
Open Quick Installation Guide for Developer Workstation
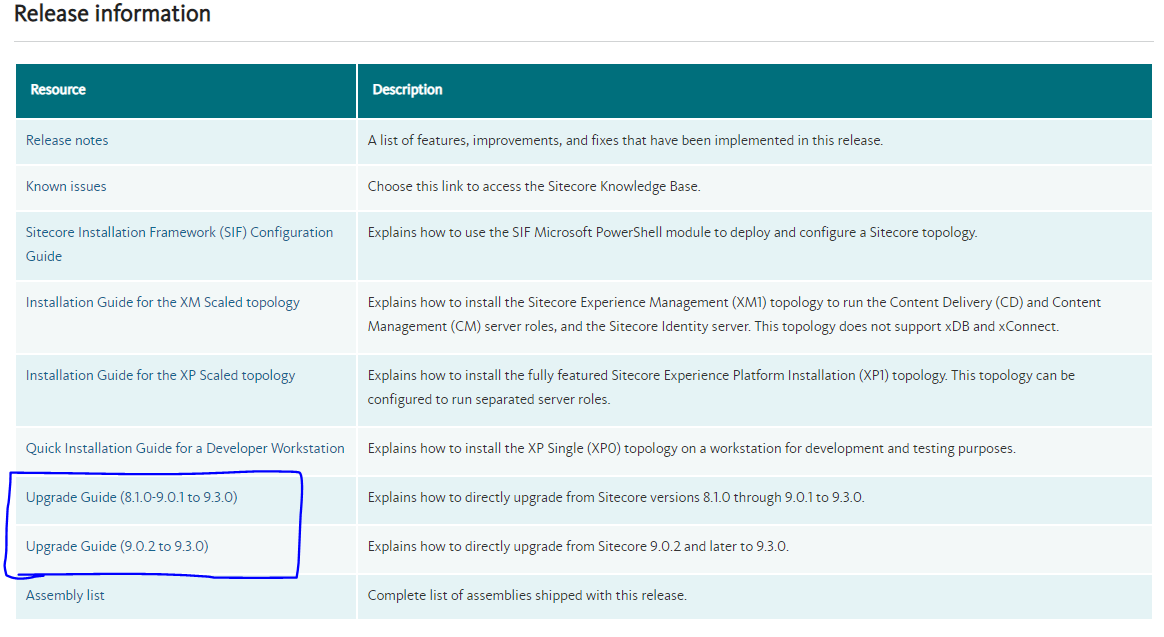pyautogui.click(x=185, y=448)
